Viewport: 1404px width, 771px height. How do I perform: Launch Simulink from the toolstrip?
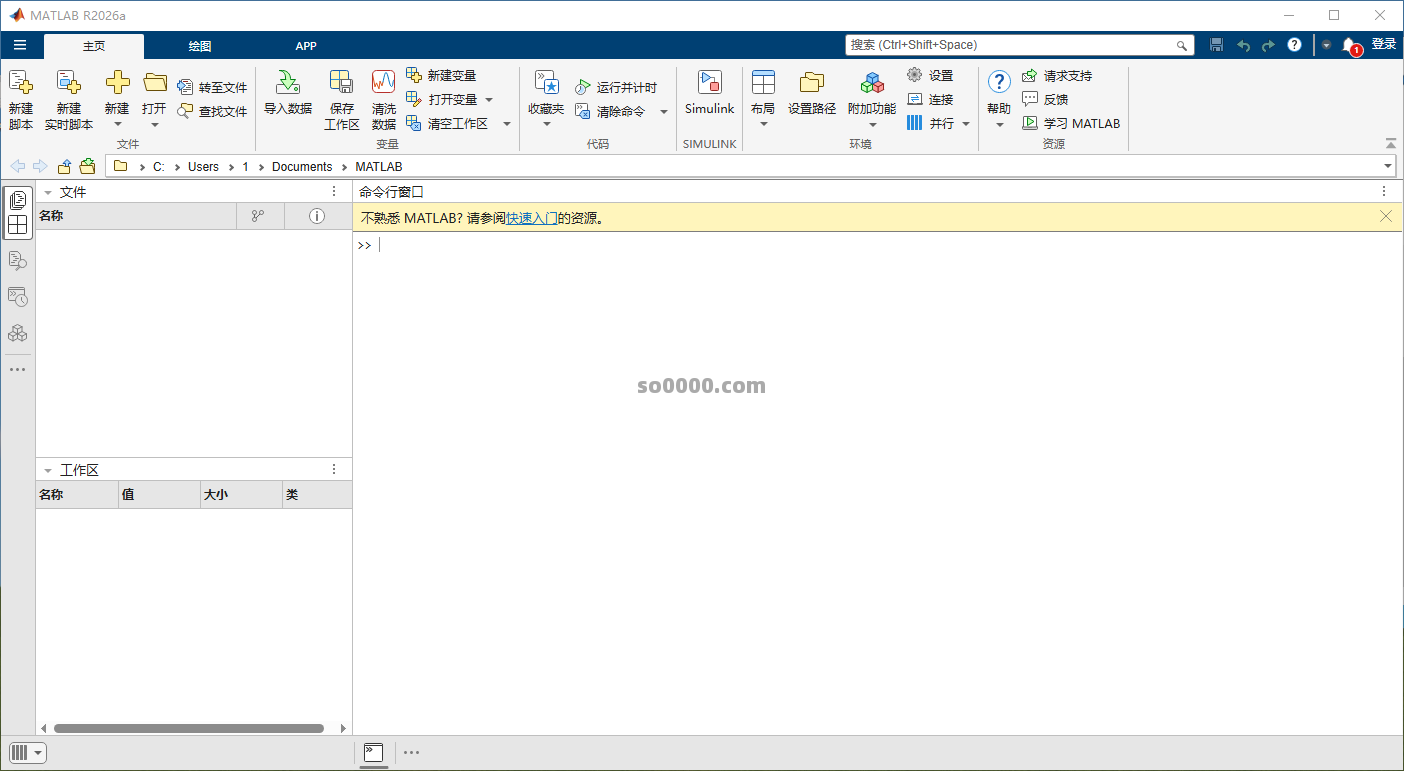pos(710,93)
